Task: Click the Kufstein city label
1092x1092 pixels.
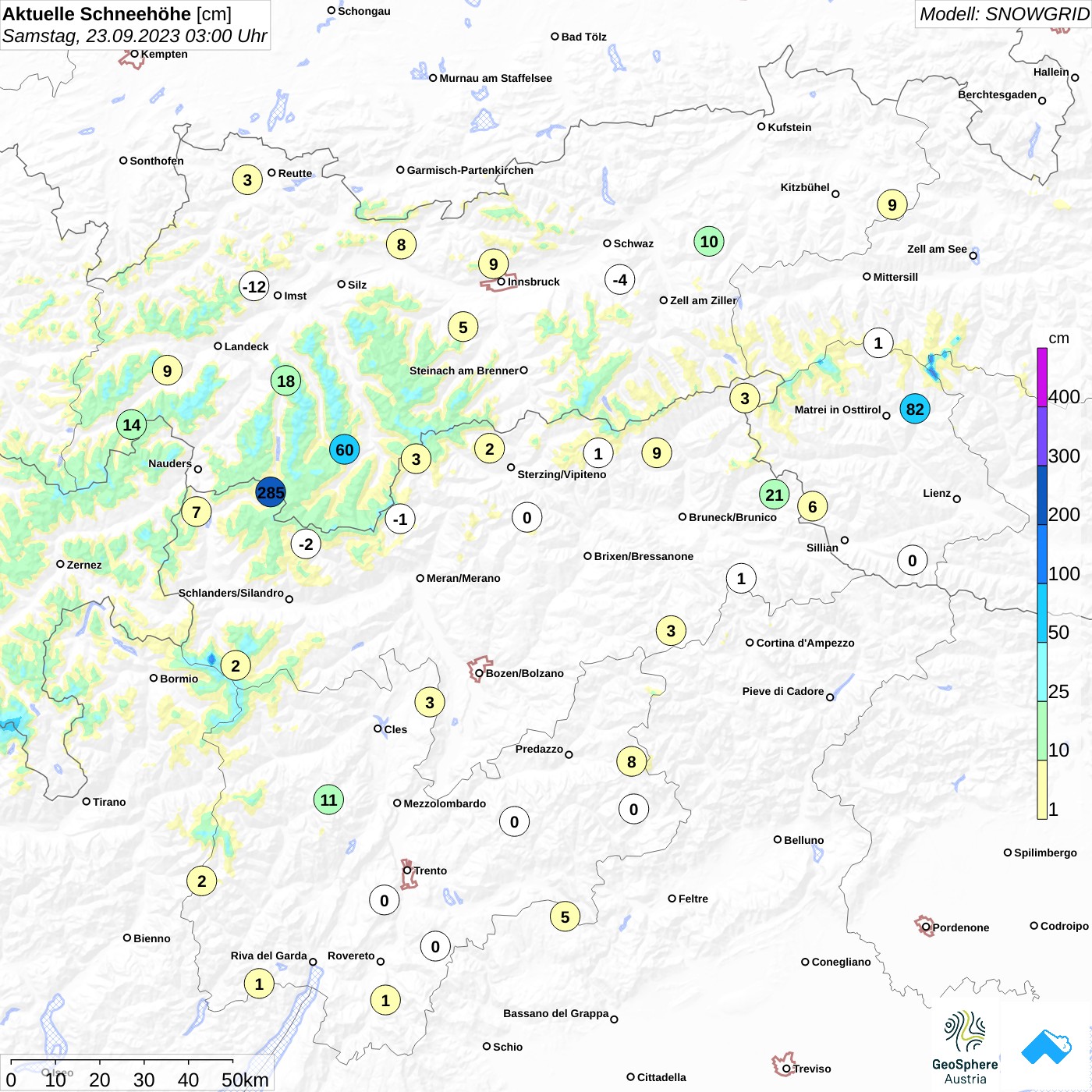Action: click(789, 127)
